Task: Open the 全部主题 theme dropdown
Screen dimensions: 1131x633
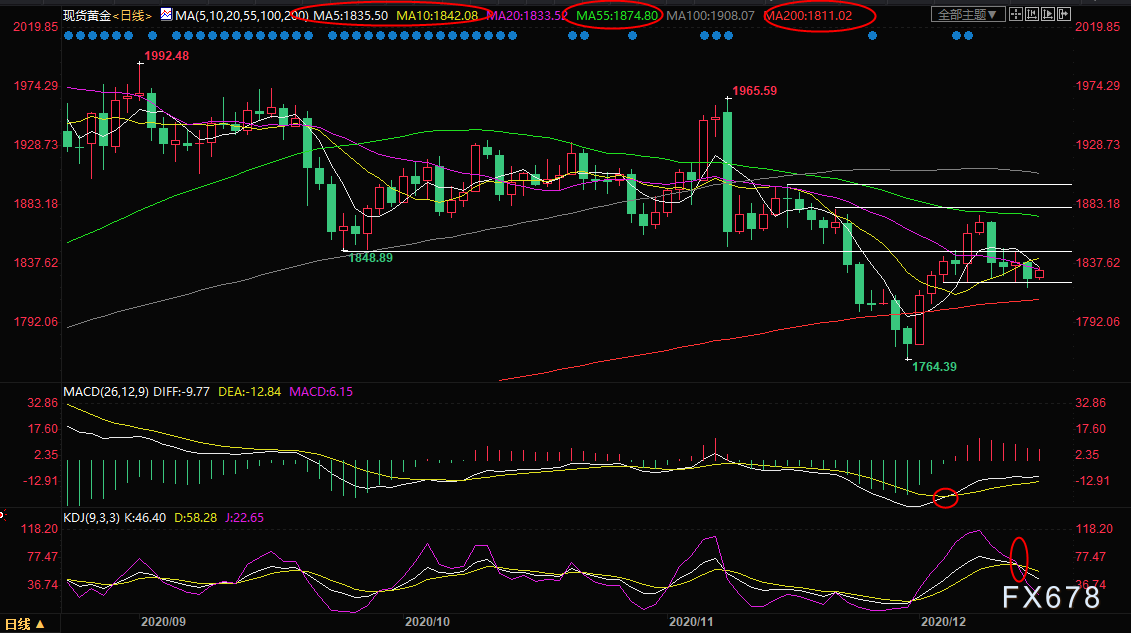Action: (968, 14)
